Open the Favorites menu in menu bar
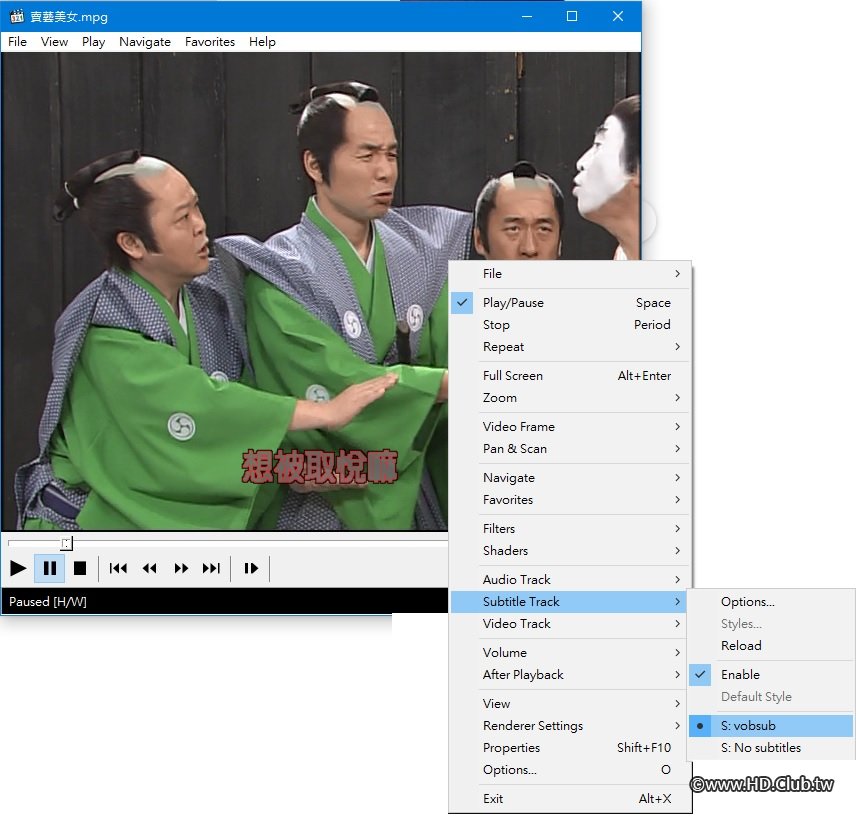Image resolution: width=856 pixels, height=818 pixels. tap(210, 42)
